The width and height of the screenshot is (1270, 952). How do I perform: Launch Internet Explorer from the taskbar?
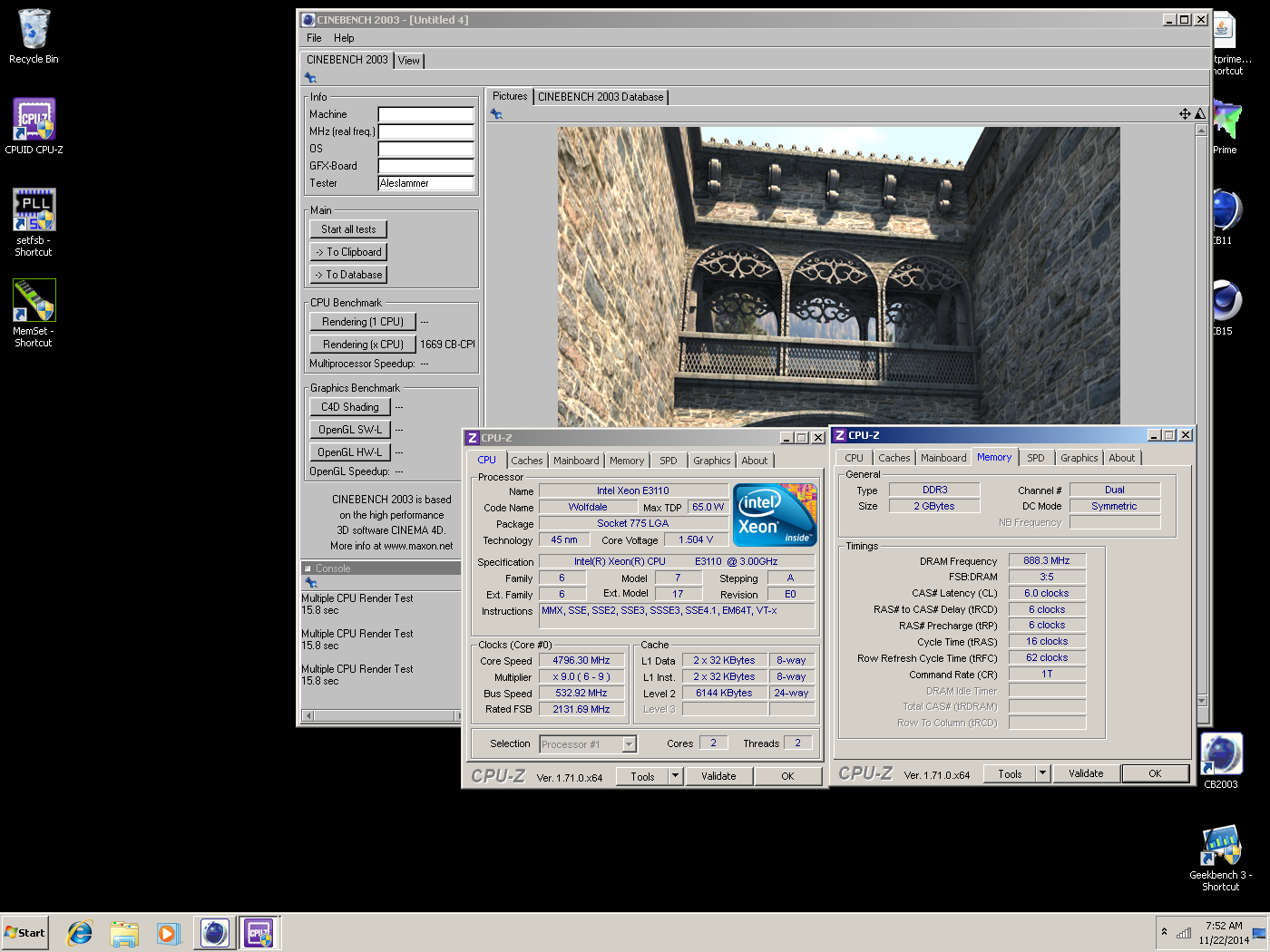point(80,932)
